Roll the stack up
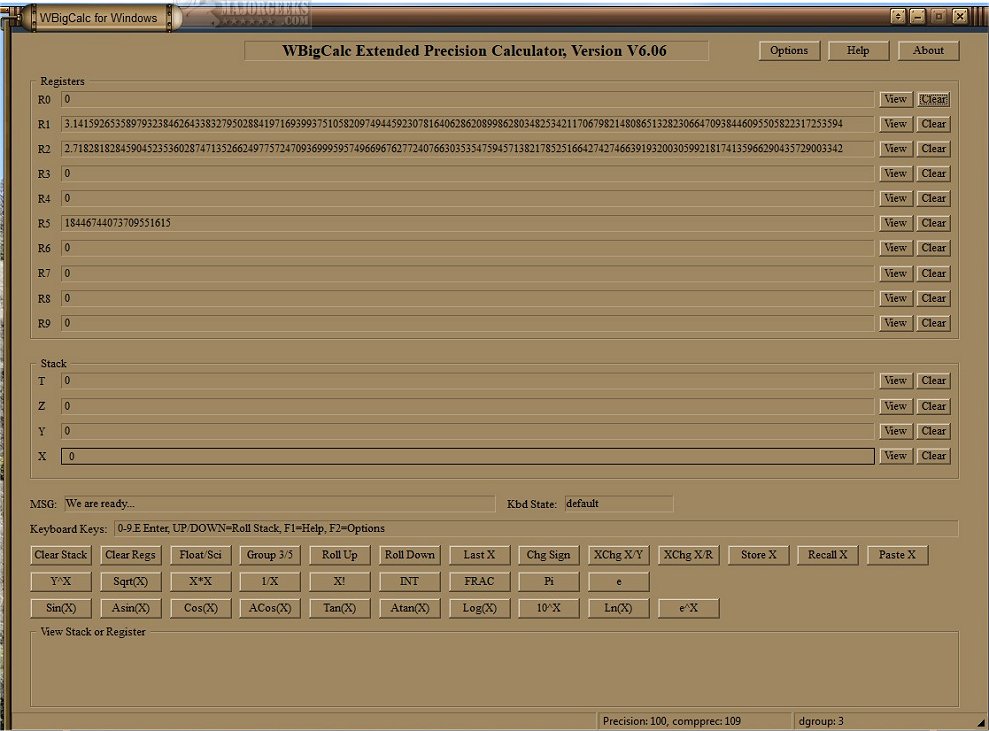The width and height of the screenshot is (989, 731). [340, 555]
